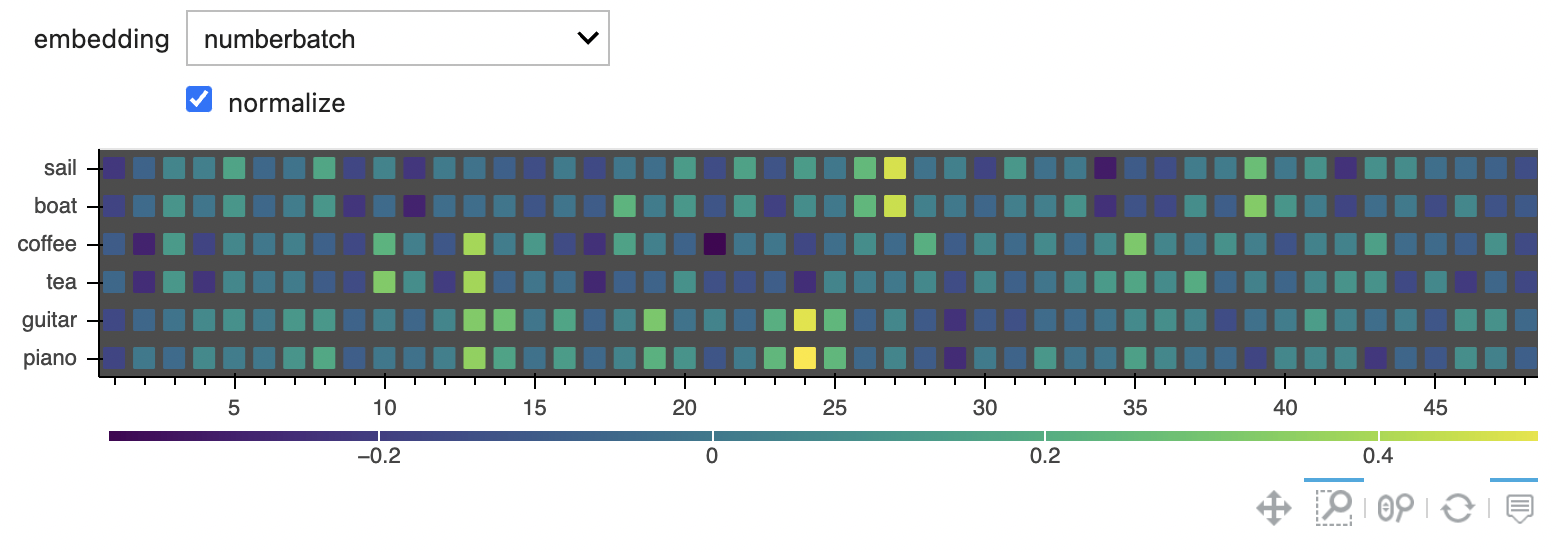The height and width of the screenshot is (552, 1556).
Task: Click the color bar at 0 tick
Action: pos(712,436)
